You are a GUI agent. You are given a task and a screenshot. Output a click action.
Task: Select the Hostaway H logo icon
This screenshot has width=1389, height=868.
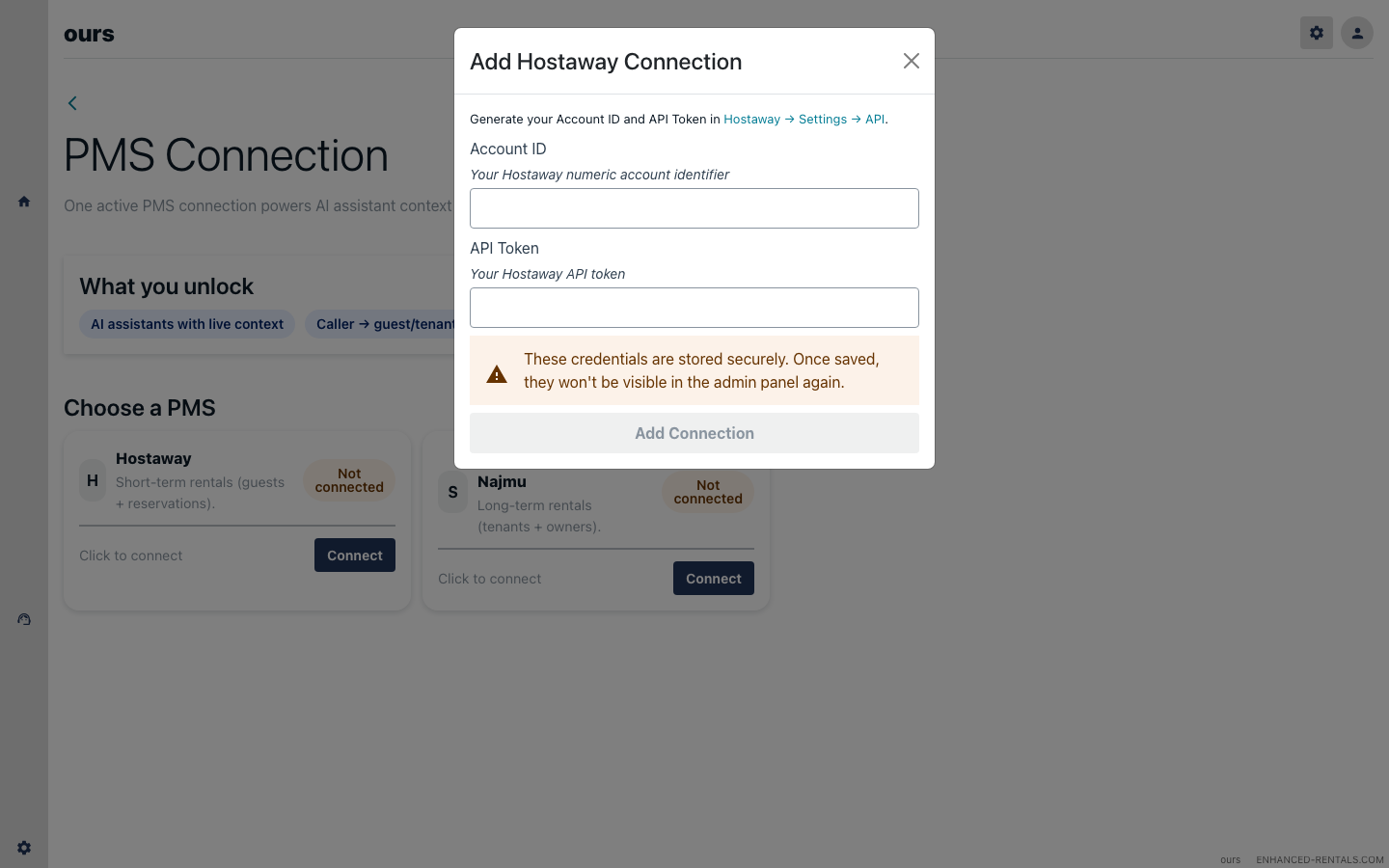92,479
